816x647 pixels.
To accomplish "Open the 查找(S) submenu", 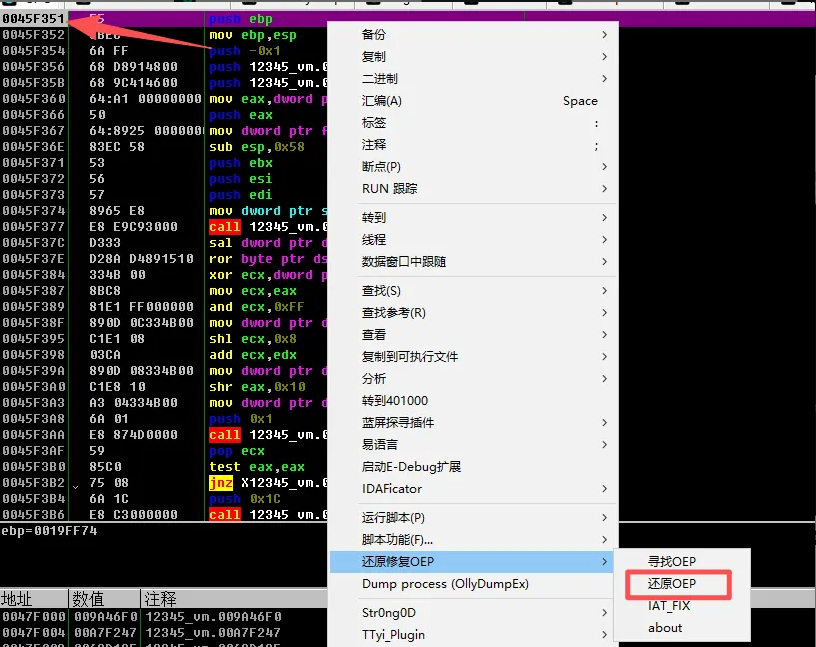I will coord(473,290).
